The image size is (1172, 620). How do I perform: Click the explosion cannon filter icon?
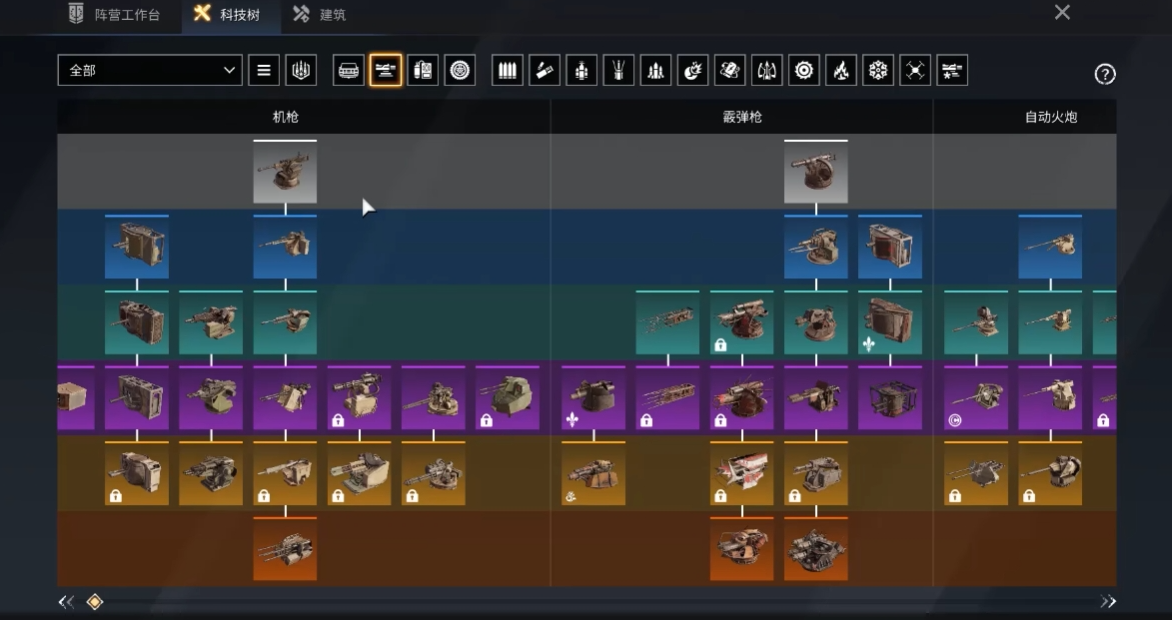(x=693, y=70)
